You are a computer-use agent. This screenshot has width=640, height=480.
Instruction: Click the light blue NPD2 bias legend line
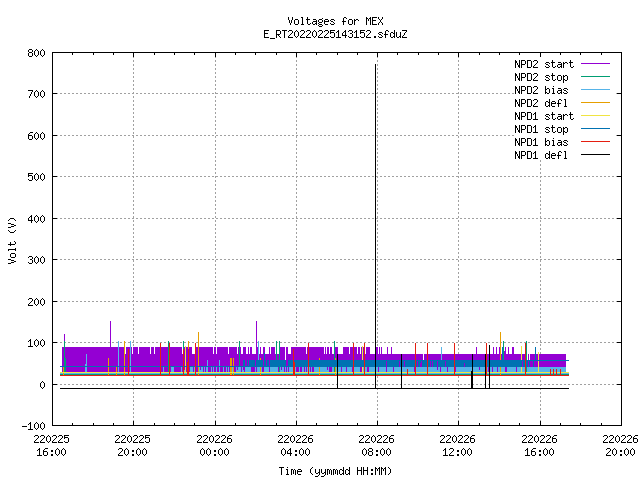595,89
